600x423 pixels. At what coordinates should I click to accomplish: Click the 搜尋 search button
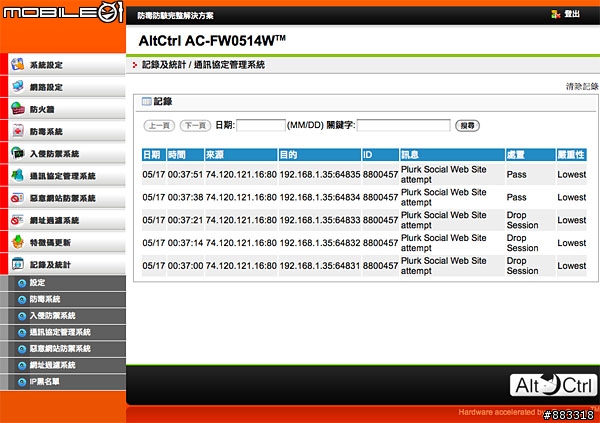click(467, 126)
